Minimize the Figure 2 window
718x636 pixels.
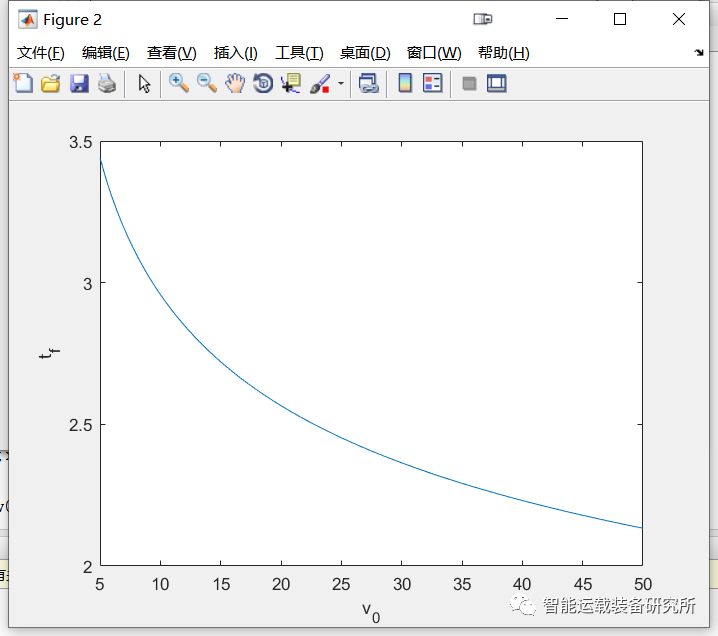pos(562,19)
